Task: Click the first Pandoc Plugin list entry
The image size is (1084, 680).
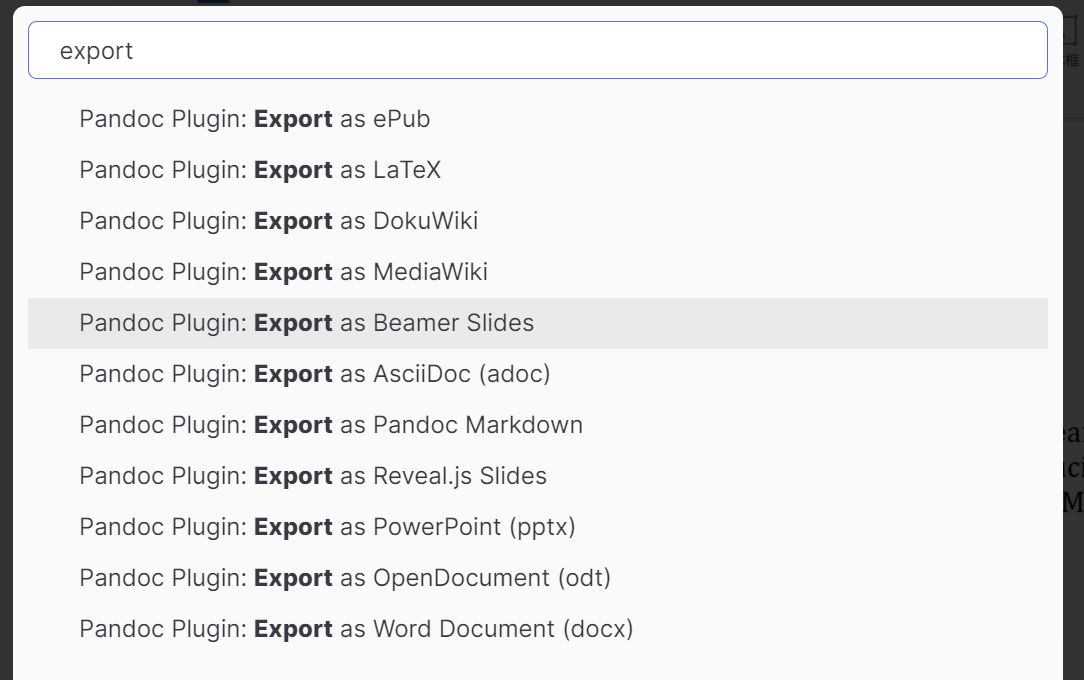Action: (254, 119)
